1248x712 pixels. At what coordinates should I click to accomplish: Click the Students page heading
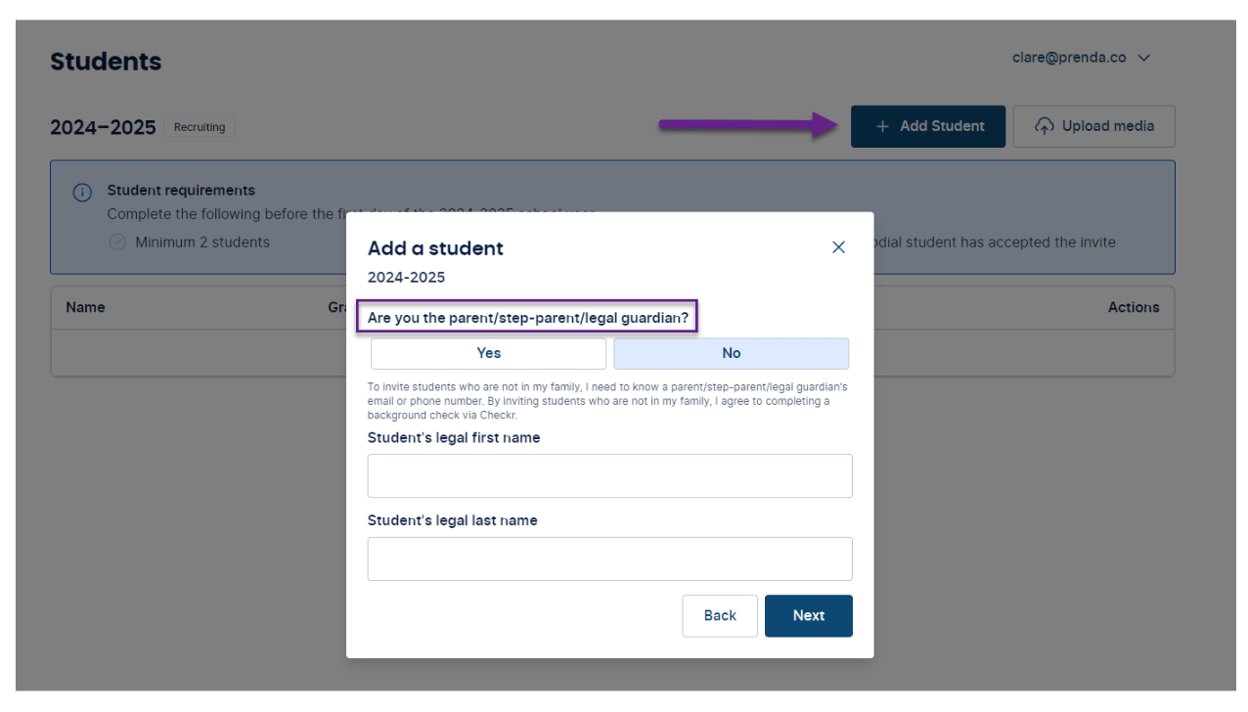[106, 61]
